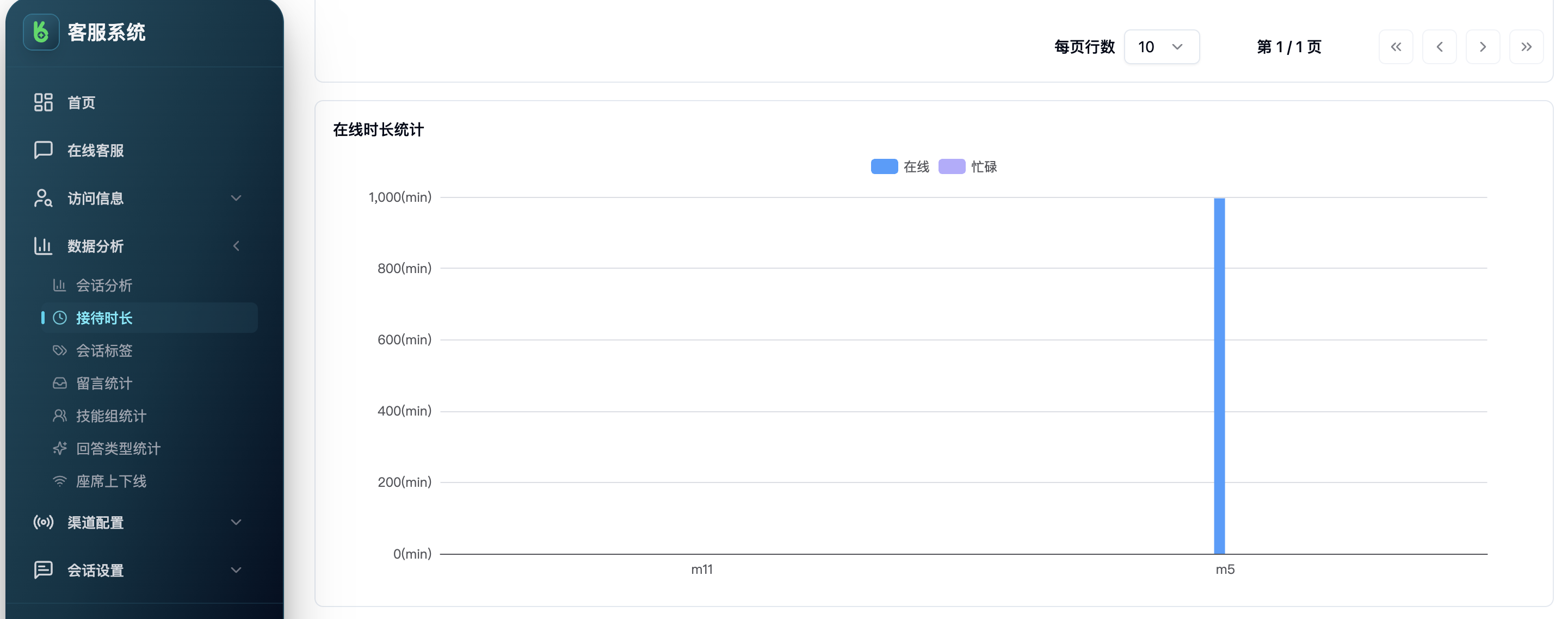Click the 在线客服 chat bubble icon
The width and height of the screenshot is (1568, 619).
pos(43,150)
